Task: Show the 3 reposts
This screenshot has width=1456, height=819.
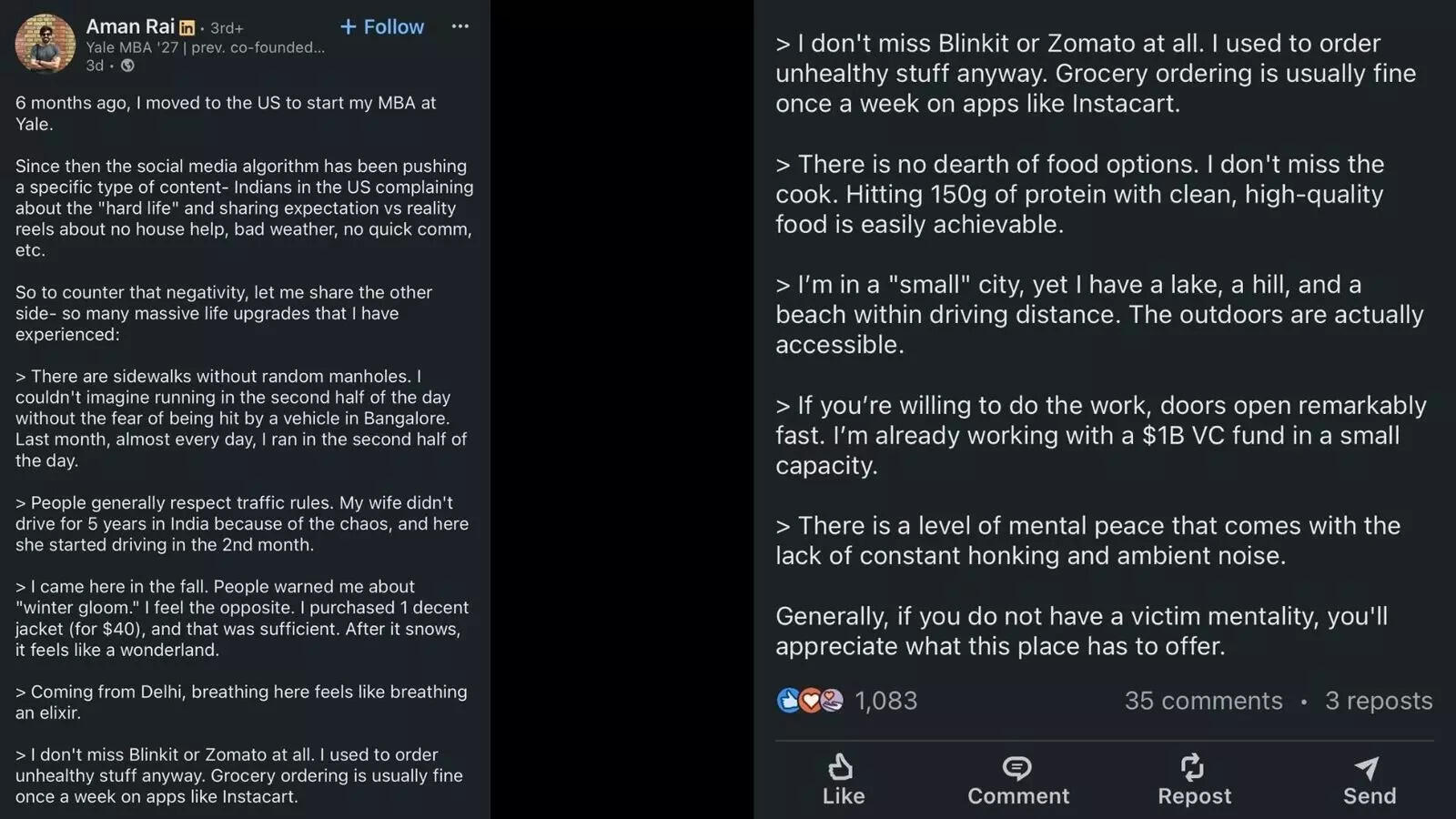Action: (1378, 701)
